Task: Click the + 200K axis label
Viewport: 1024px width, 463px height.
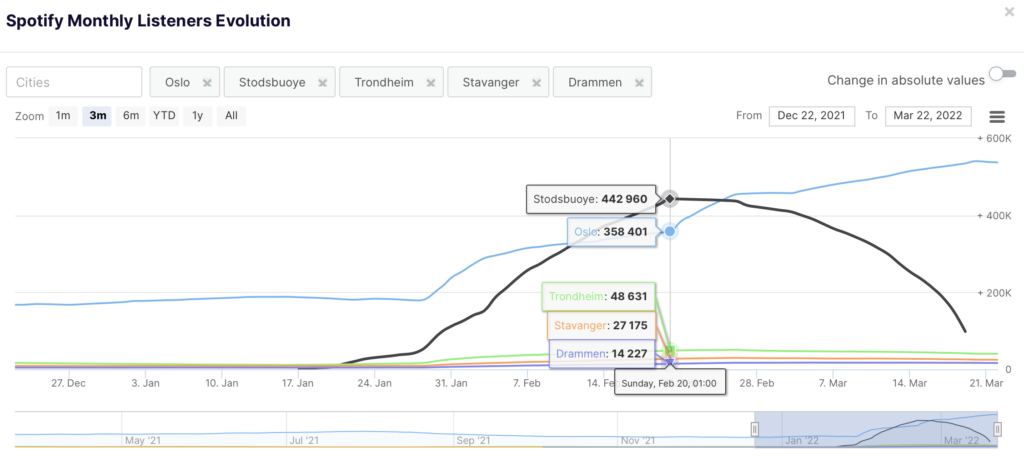Action: pyautogui.click(x=994, y=293)
